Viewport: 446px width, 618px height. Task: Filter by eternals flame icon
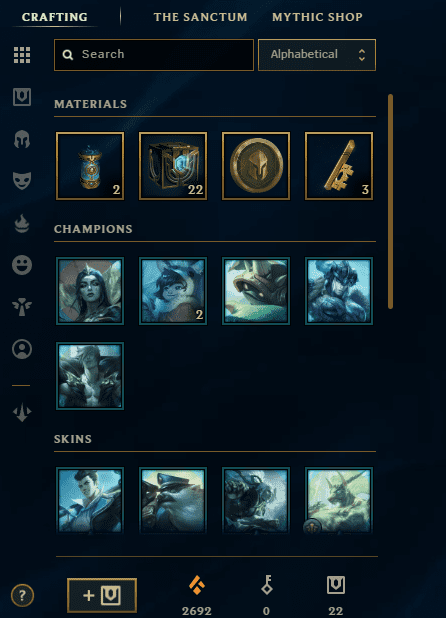[22, 223]
